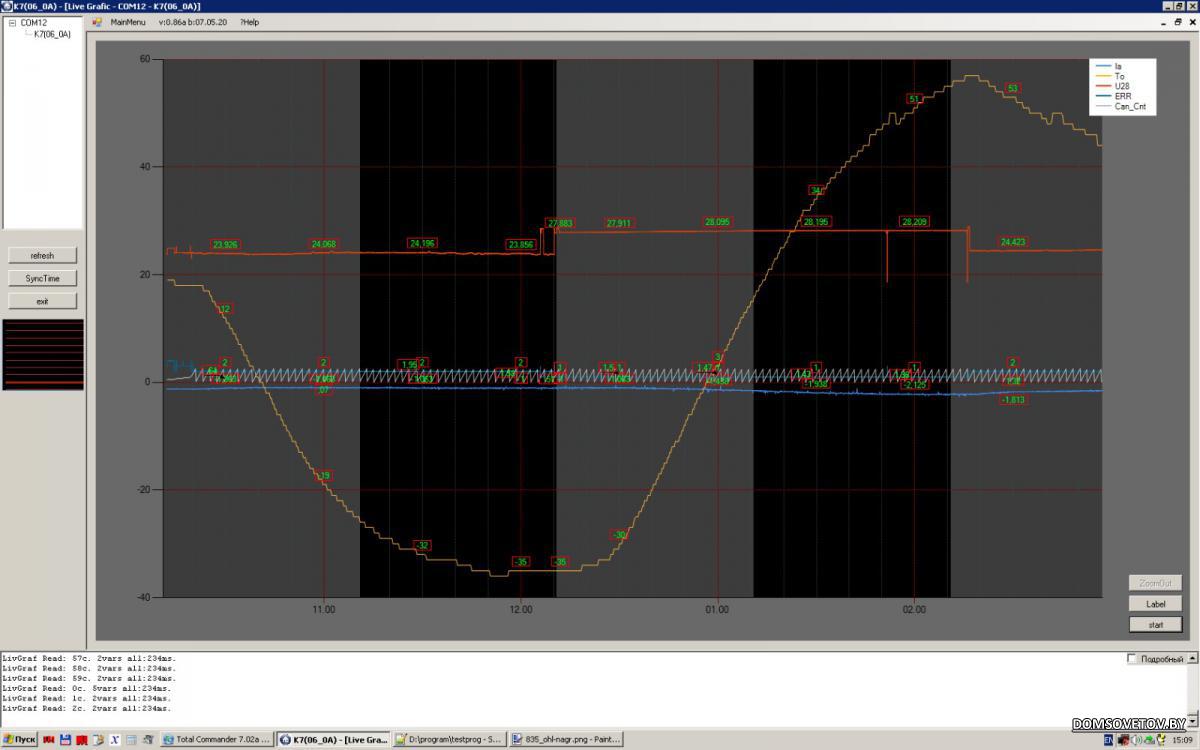The image size is (1200, 750).
Task: Click the exit button
Action: pos(42,300)
